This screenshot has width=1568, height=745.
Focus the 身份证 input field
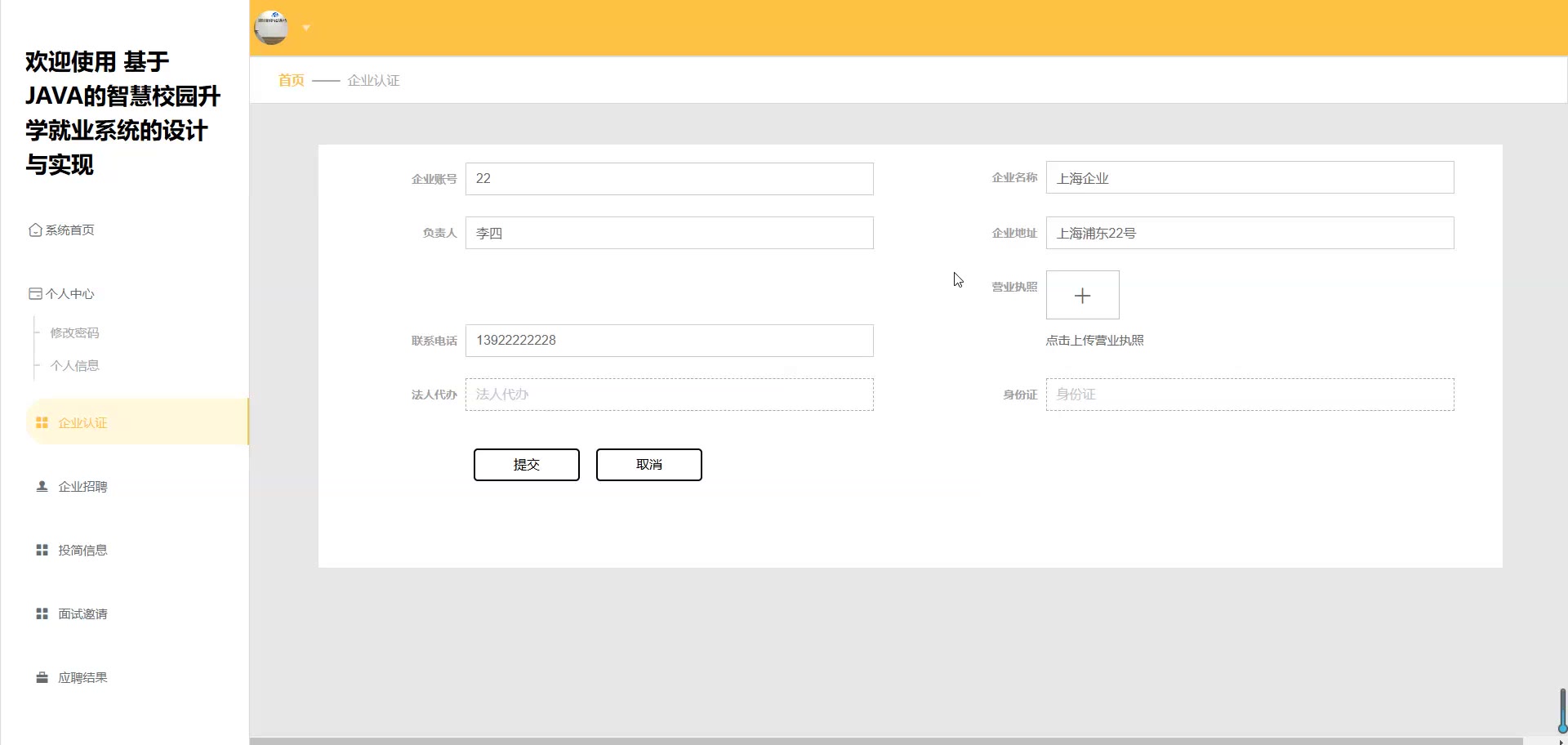pyautogui.click(x=1249, y=395)
